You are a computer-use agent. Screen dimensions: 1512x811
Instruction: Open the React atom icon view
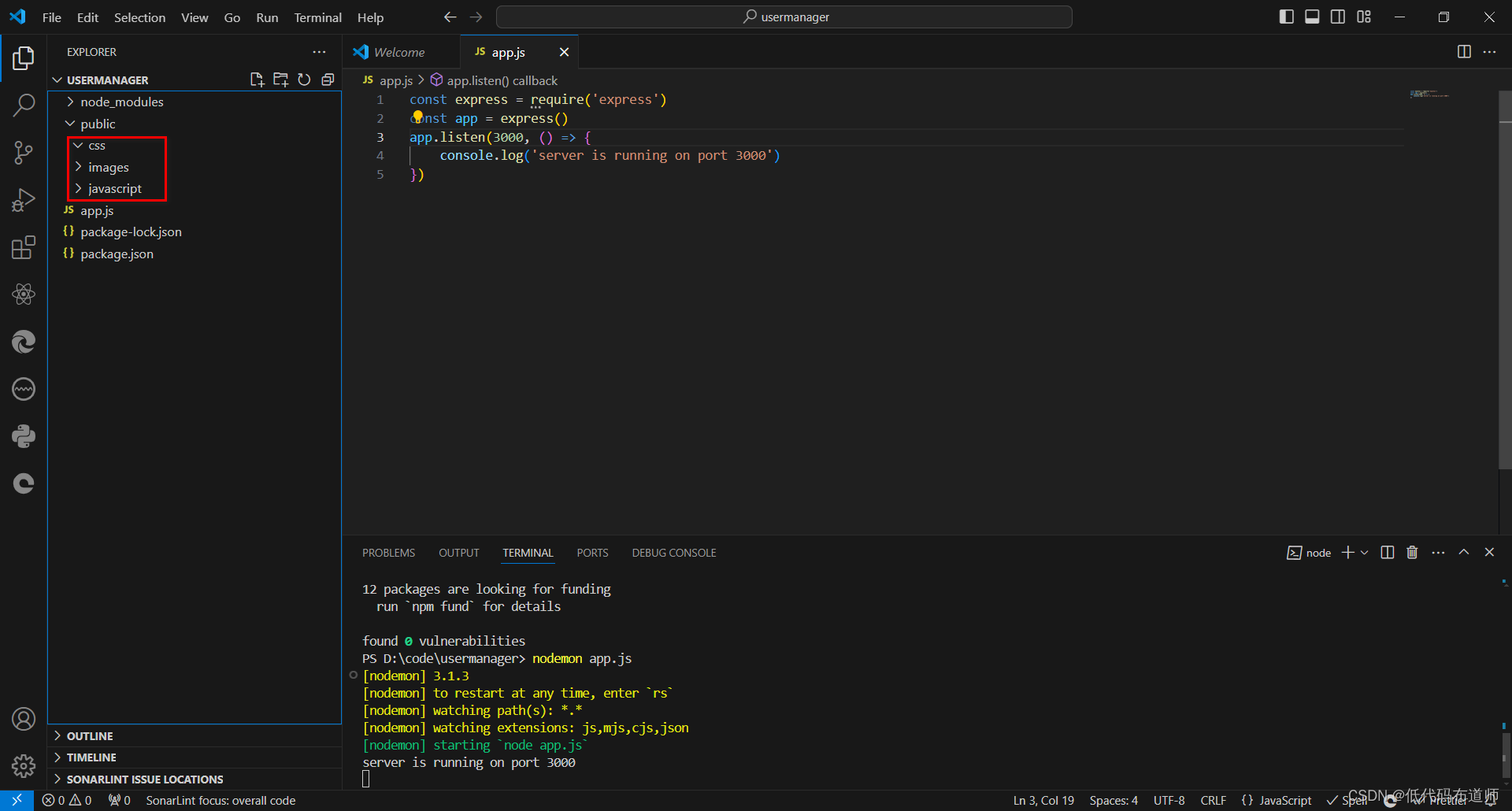click(24, 294)
